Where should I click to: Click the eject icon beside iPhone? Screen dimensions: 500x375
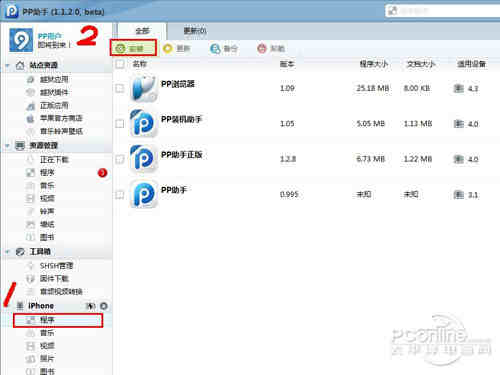(104, 306)
